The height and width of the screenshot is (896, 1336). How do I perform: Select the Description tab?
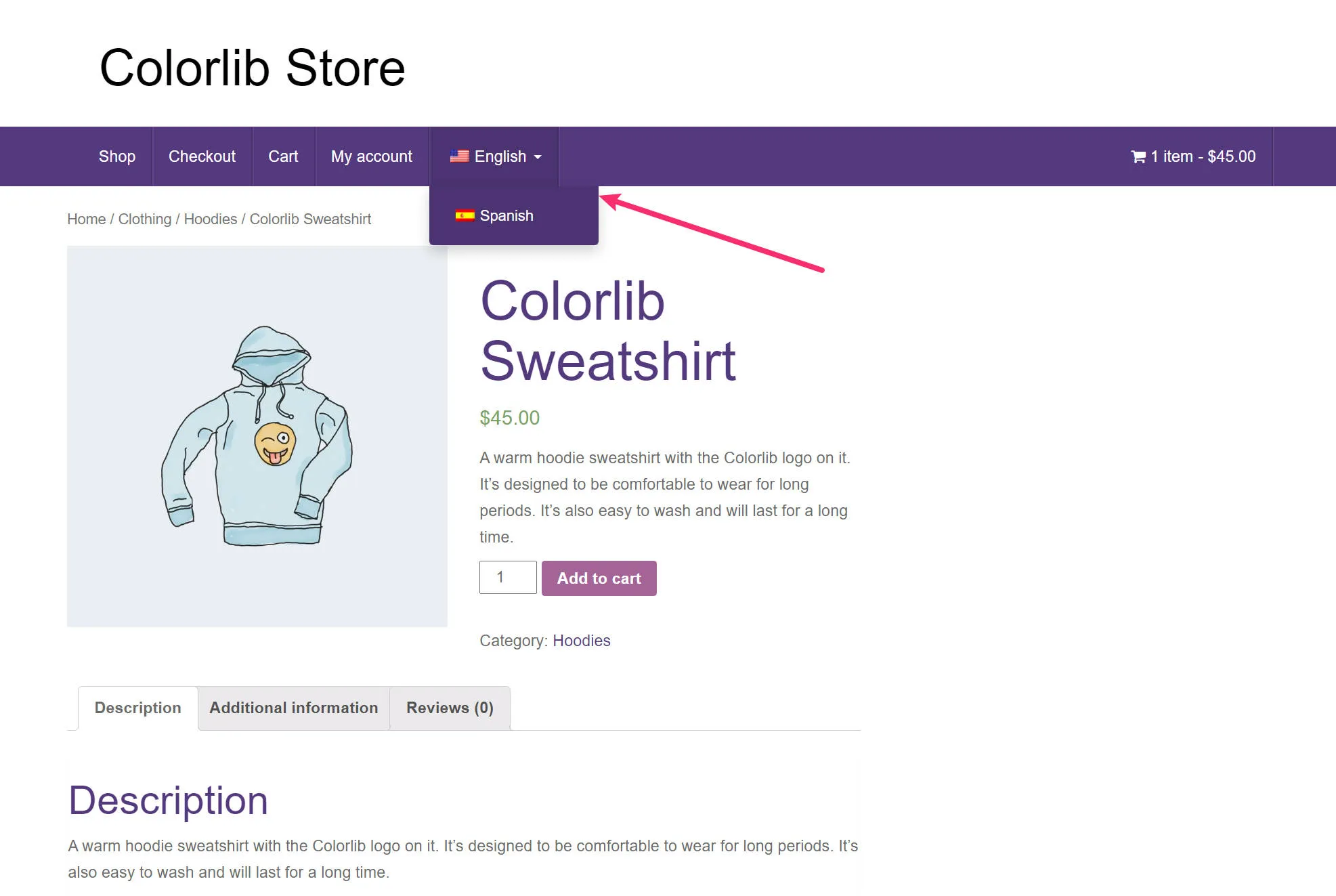[x=138, y=708]
